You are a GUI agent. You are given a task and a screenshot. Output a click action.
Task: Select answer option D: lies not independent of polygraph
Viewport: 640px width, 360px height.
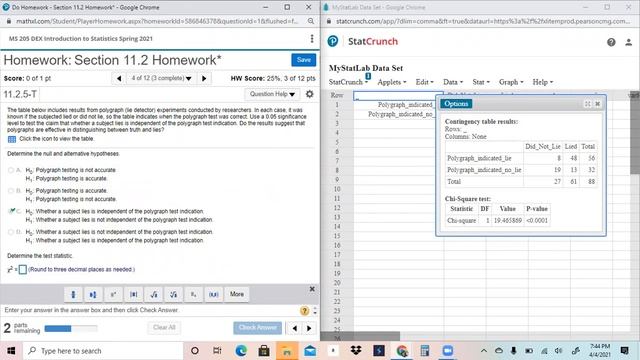(11, 232)
